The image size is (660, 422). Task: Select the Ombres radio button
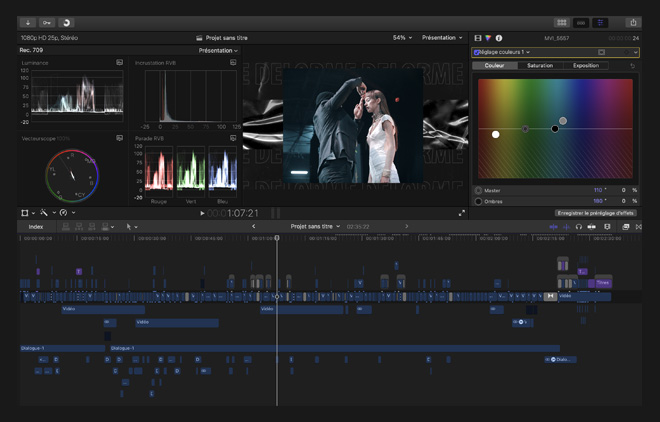(x=478, y=201)
